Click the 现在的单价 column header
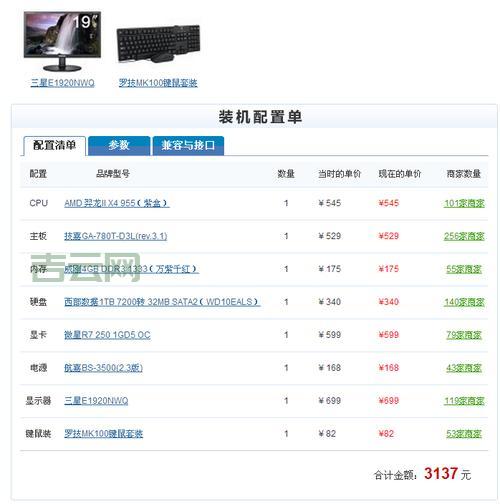Image resolution: width=500 pixels, height=504 pixels. (400, 174)
